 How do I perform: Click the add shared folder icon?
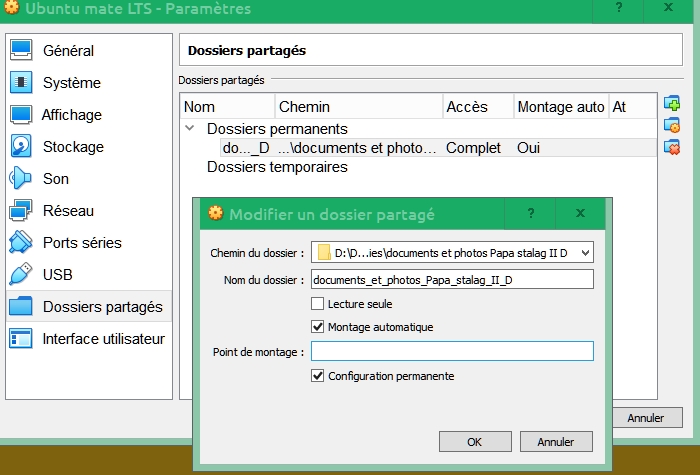[672, 104]
